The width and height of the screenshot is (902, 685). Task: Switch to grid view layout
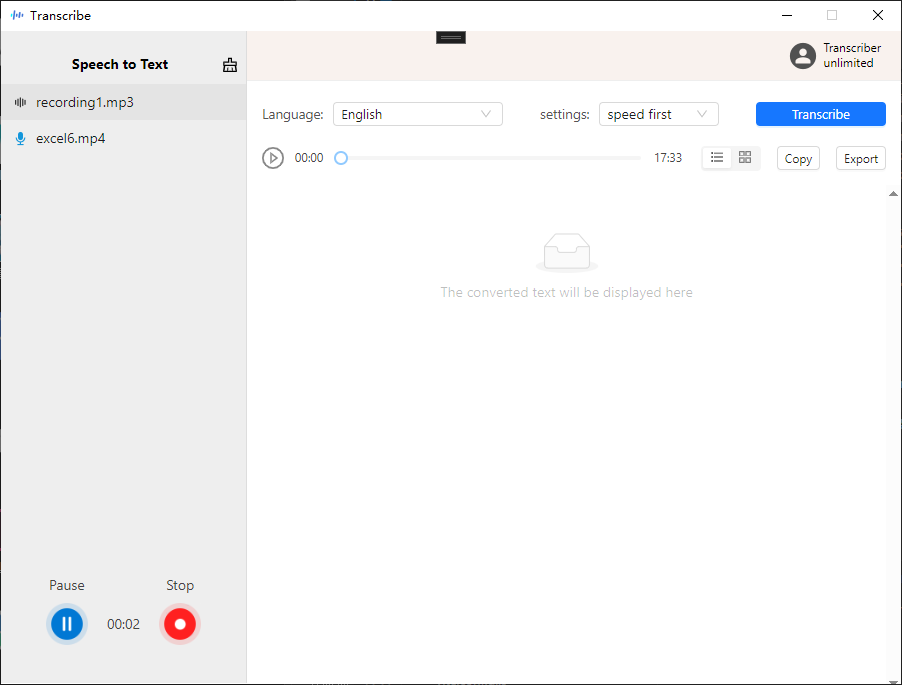point(745,158)
